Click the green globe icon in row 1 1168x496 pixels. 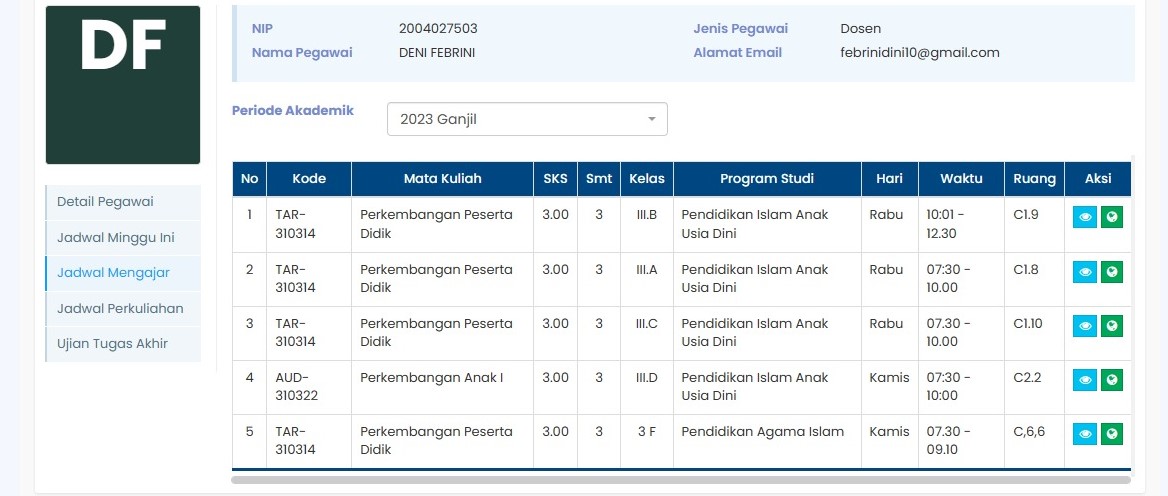tap(1112, 217)
